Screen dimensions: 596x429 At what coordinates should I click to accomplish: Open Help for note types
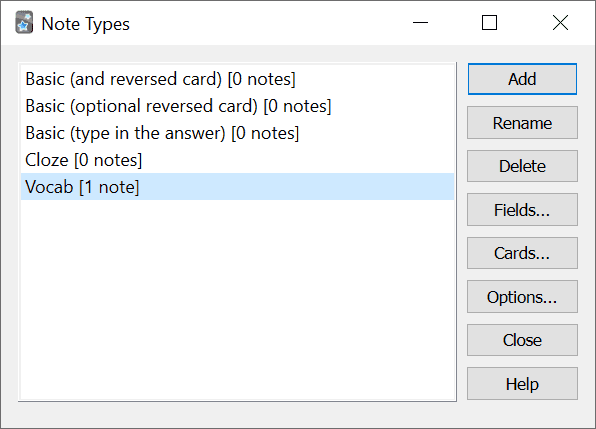click(522, 384)
